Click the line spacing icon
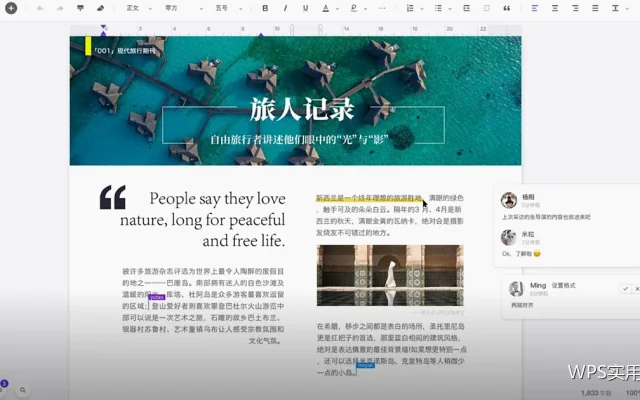The width and height of the screenshot is (640, 400). [616, 8]
